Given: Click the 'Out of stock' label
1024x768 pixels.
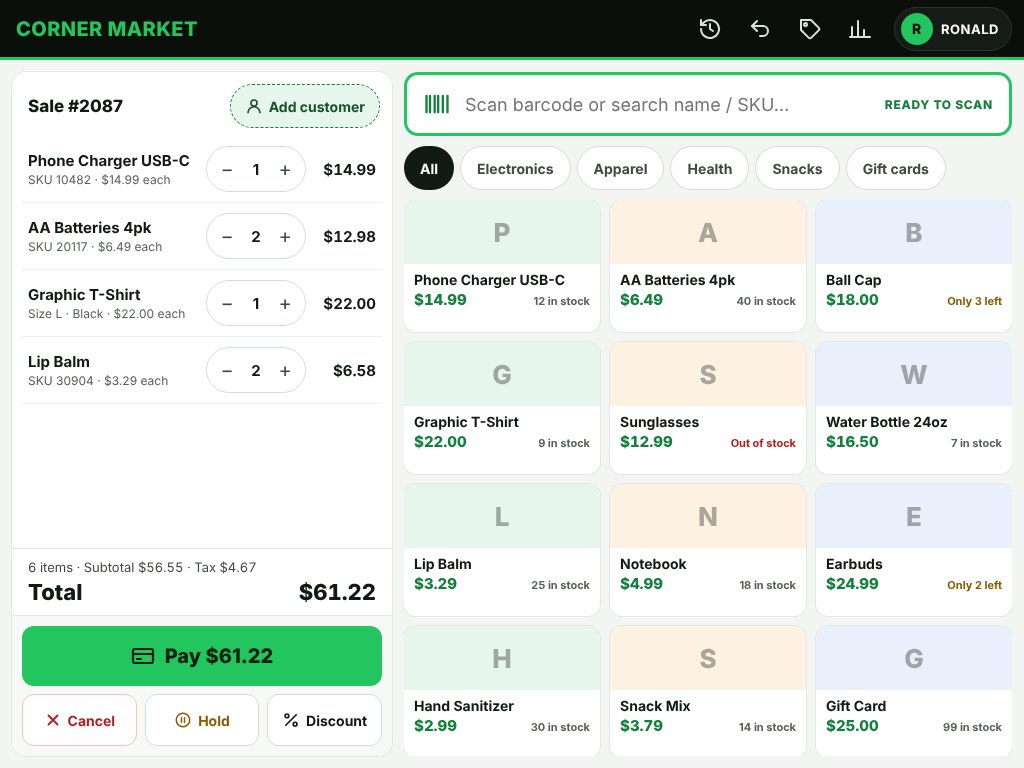Looking at the screenshot, I should 763,443.
